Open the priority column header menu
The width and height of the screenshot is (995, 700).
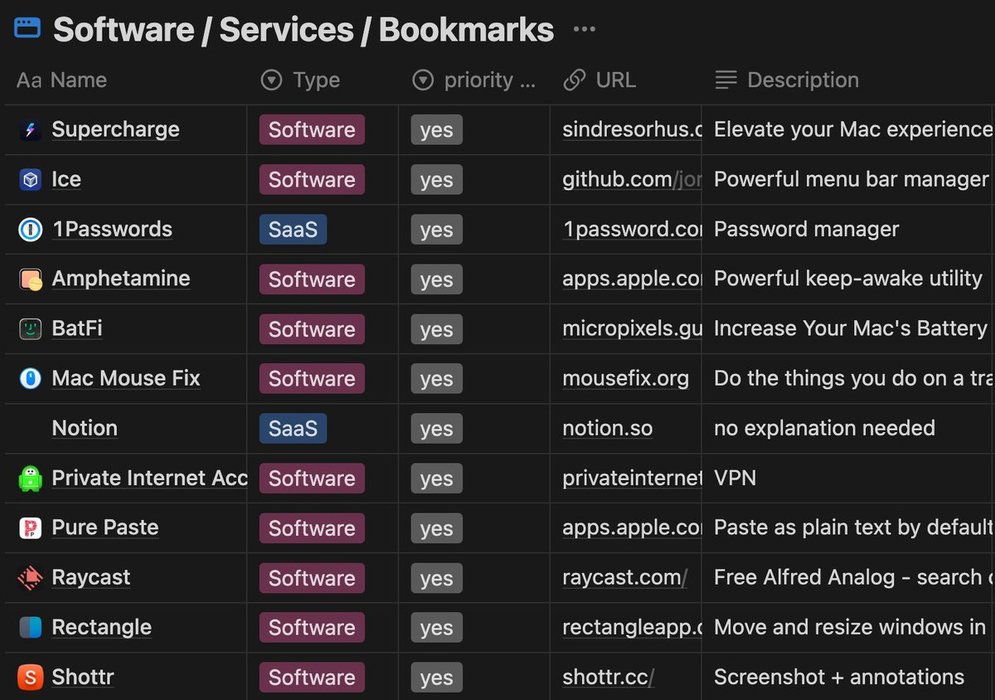point(474,80)
